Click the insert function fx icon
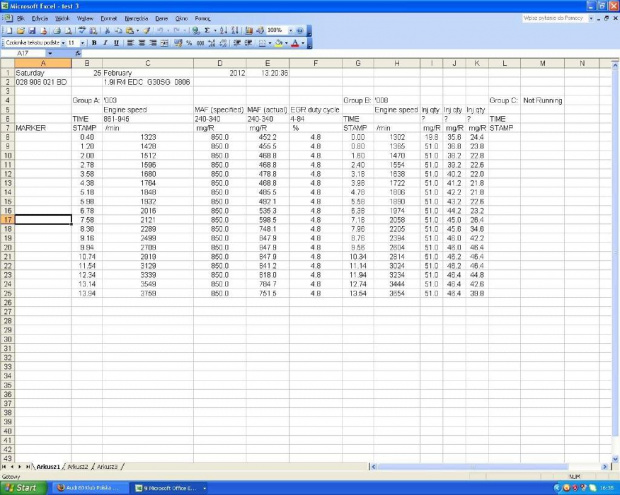Image resolution: width=620 pixels, height=495 pixels. click(79, 53)
